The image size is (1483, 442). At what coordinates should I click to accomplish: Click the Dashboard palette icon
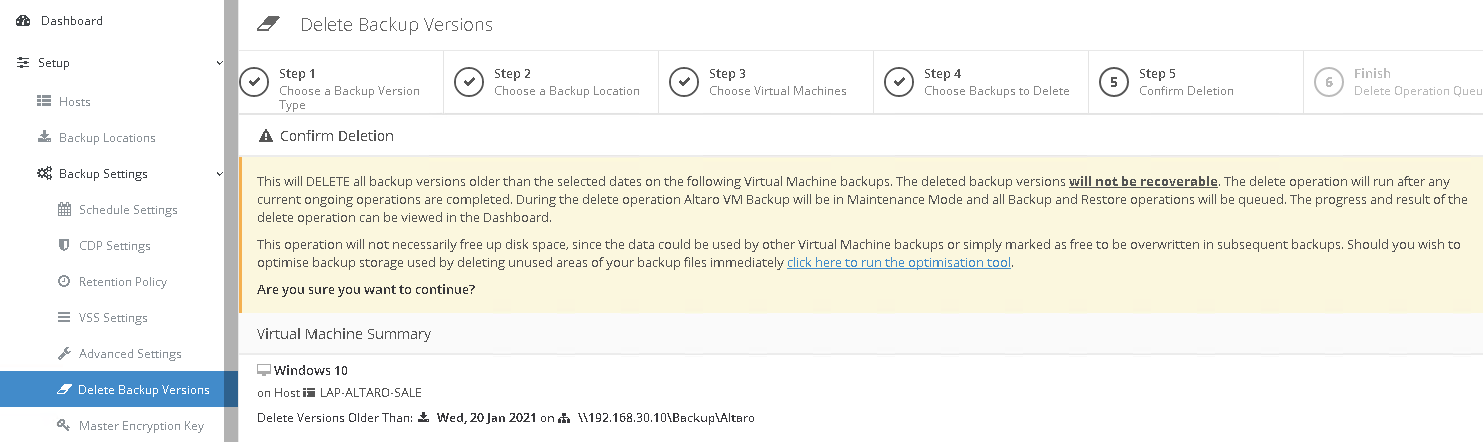coord(23,21)
